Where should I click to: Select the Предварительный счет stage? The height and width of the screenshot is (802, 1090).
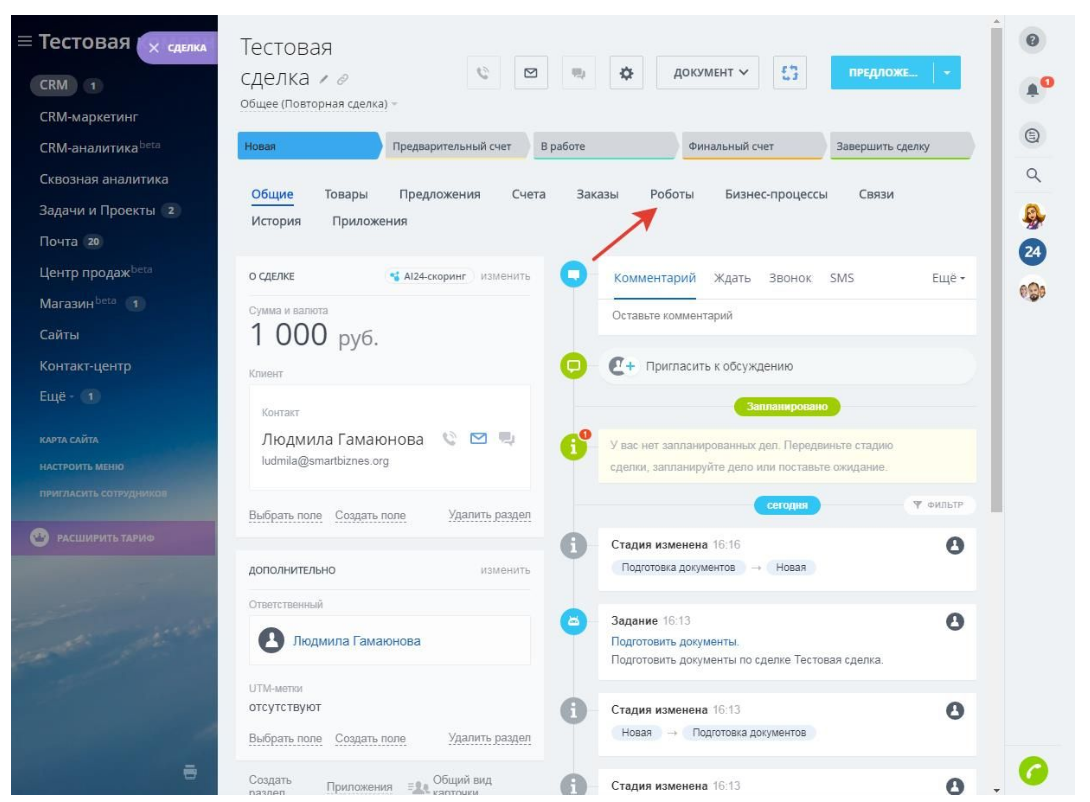click(x=457, y=146)
